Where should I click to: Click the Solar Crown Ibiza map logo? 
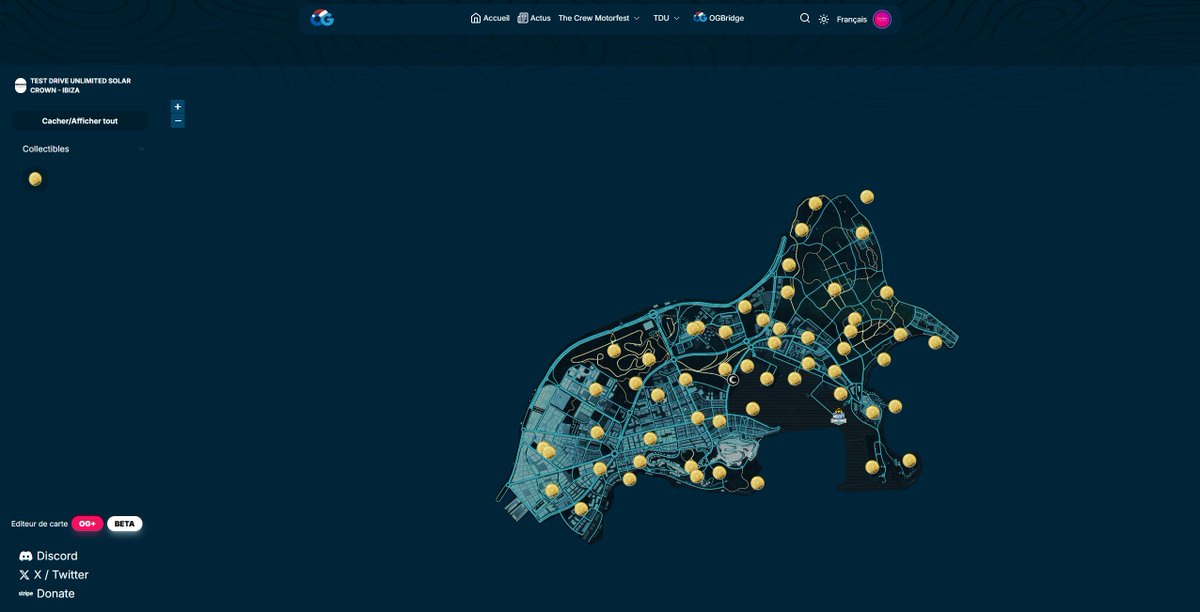pyautogui.click(x=20, y=85)
